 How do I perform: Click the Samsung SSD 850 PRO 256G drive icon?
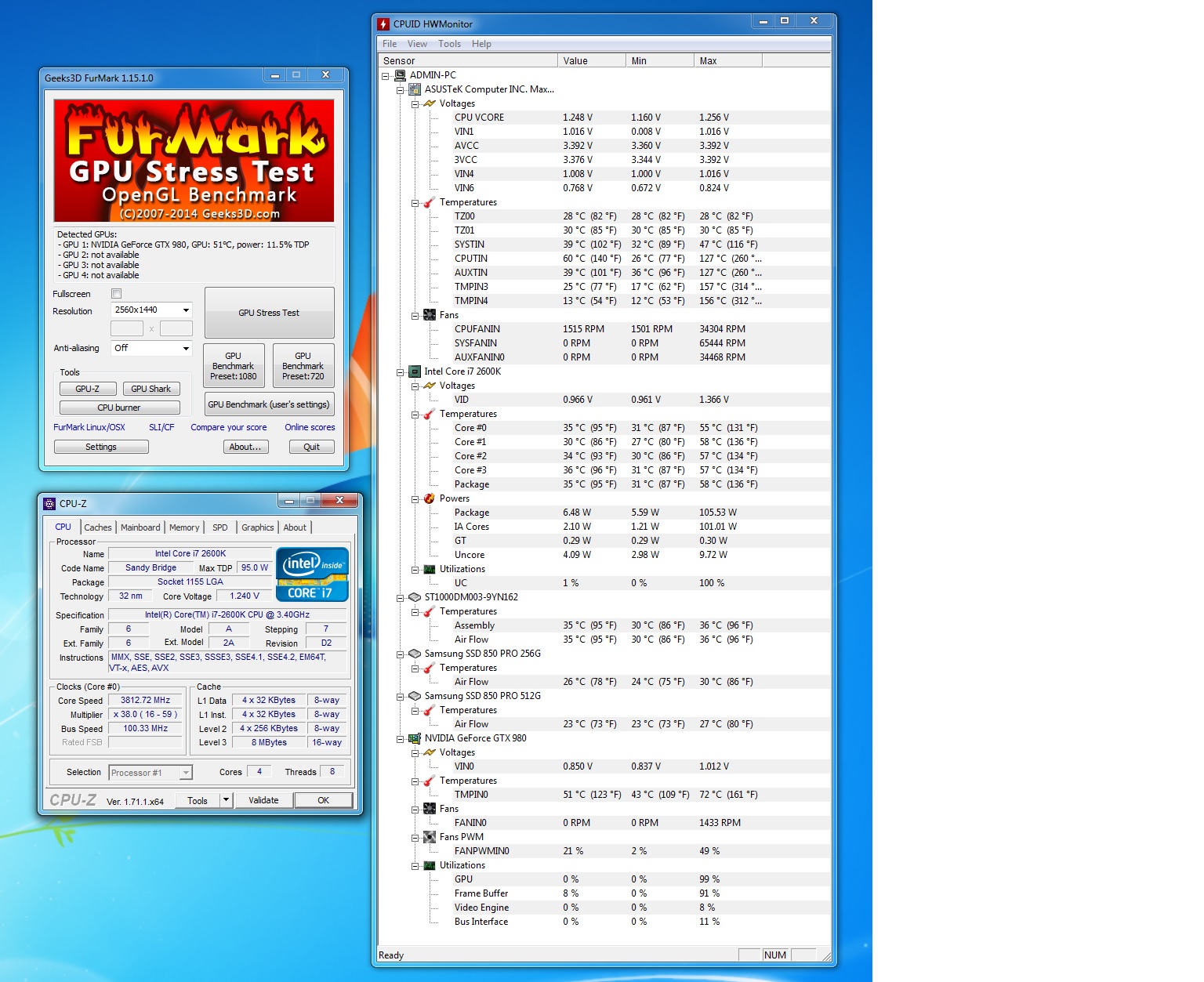(415, 654)
